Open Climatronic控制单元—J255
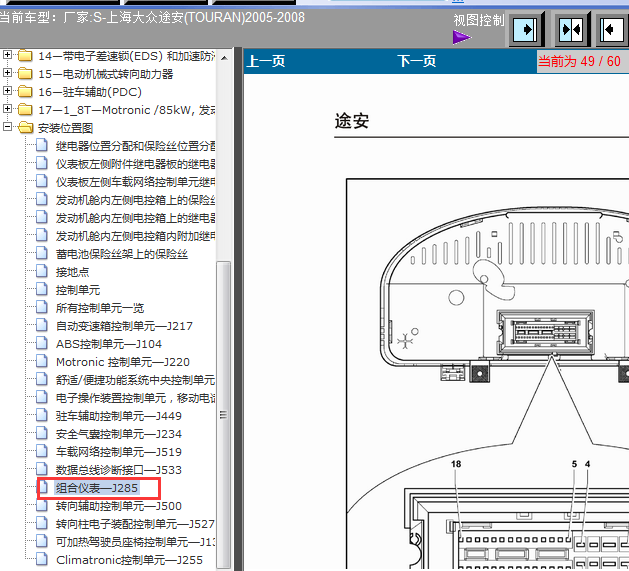Image resolution: width=629 pixels, height=571 pixels. tap(129, 560)
